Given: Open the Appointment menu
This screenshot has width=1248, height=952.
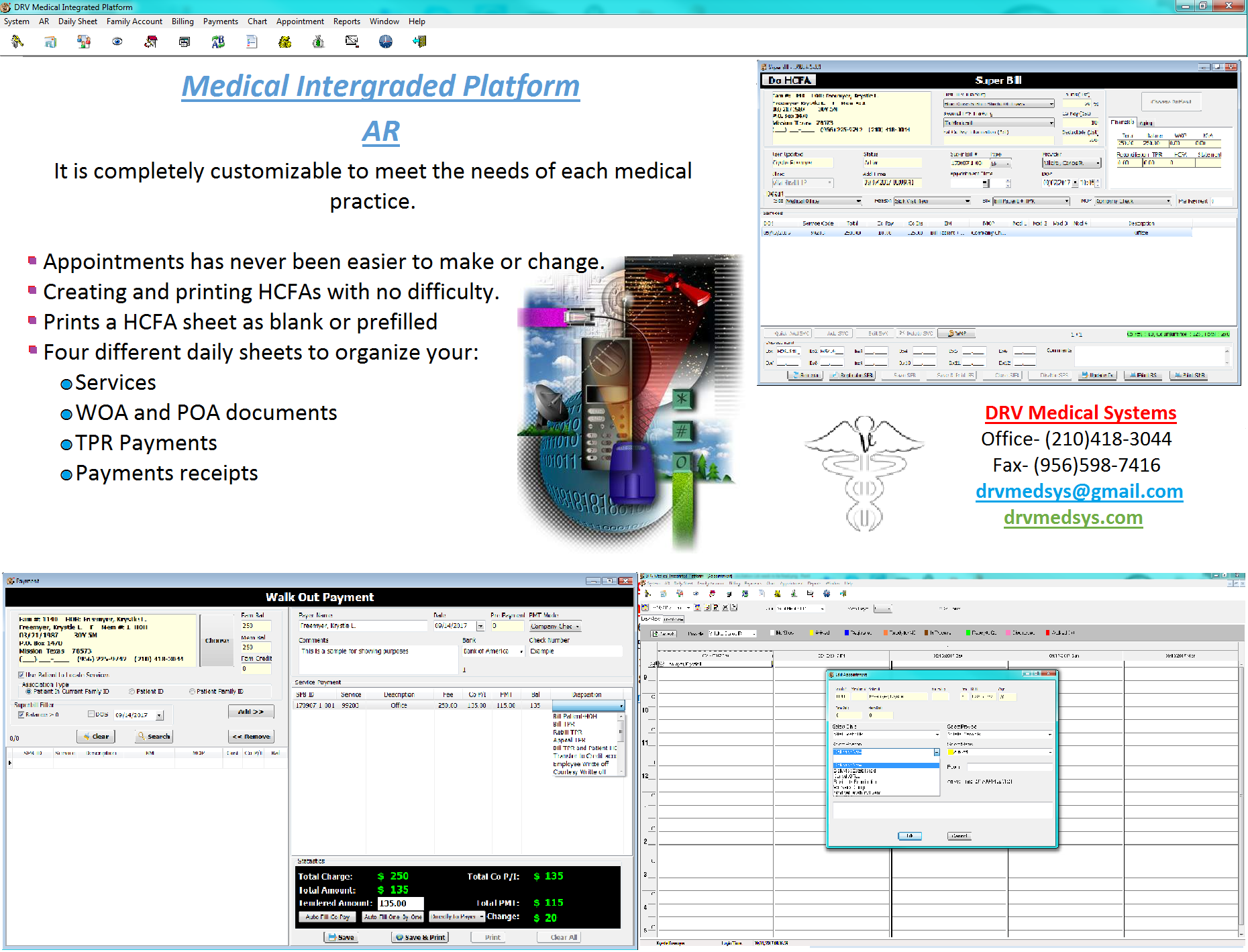Looking at the screenshot, I should (x=301, y=21).
